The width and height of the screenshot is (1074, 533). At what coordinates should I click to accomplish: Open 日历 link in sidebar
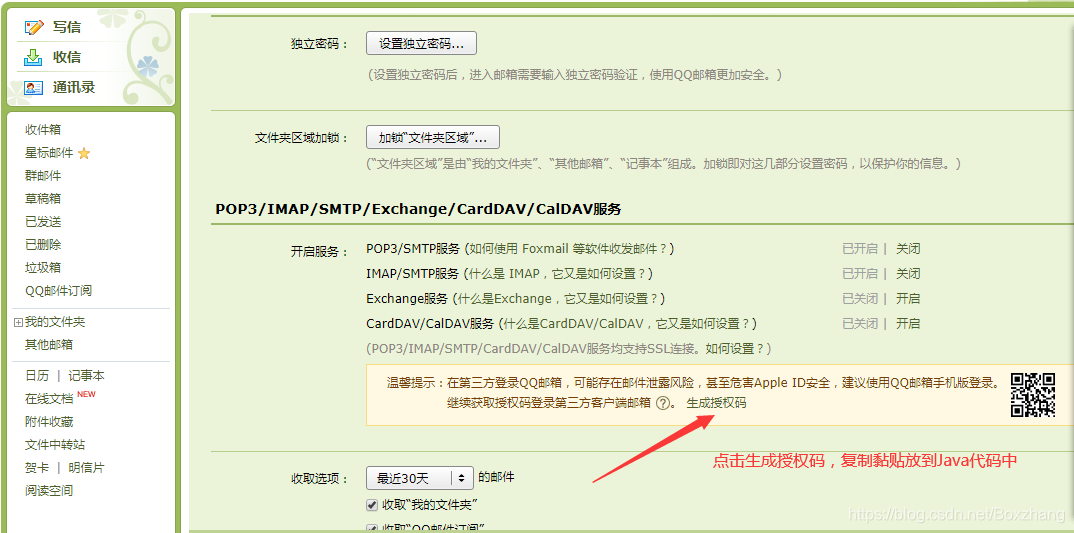pyautogui.click(x=37, y=375)
